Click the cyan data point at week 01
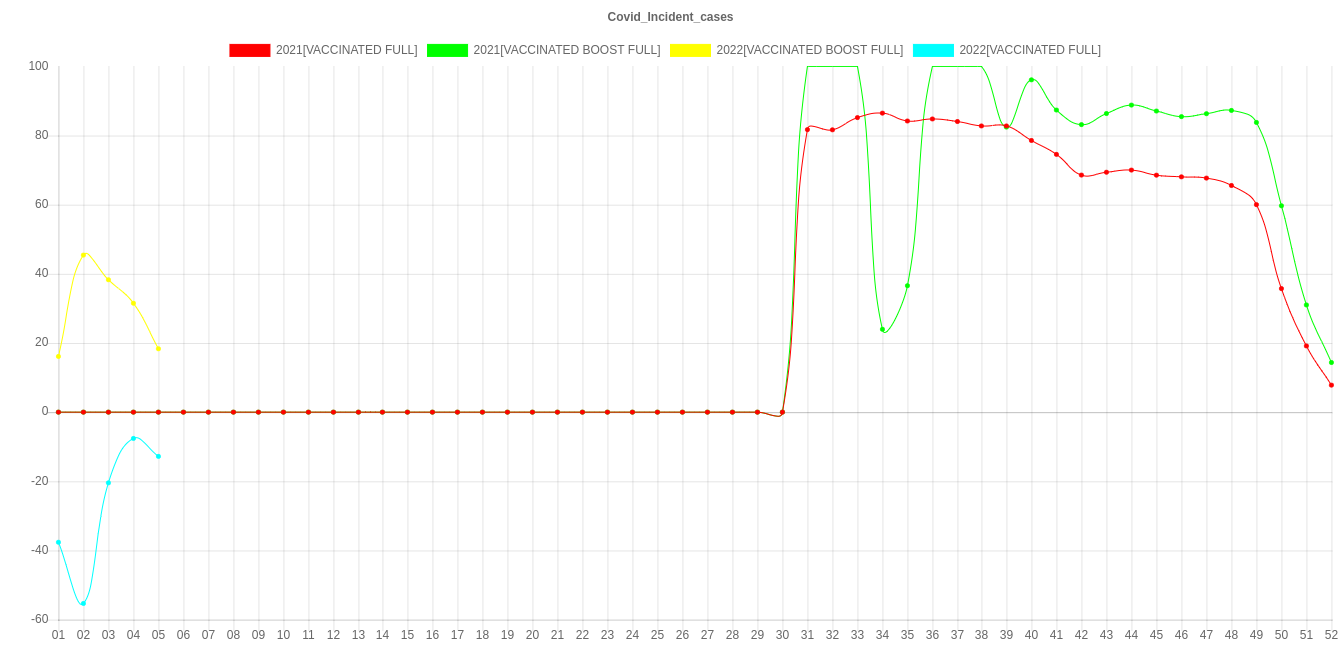 click(58, 542)
